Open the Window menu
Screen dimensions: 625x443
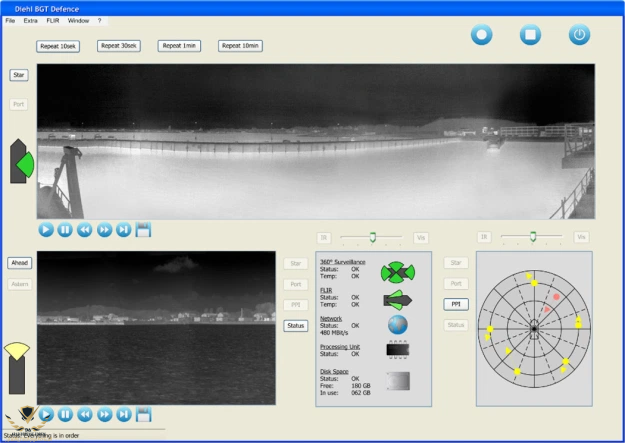pyautogui.click(x=78, y=20)
